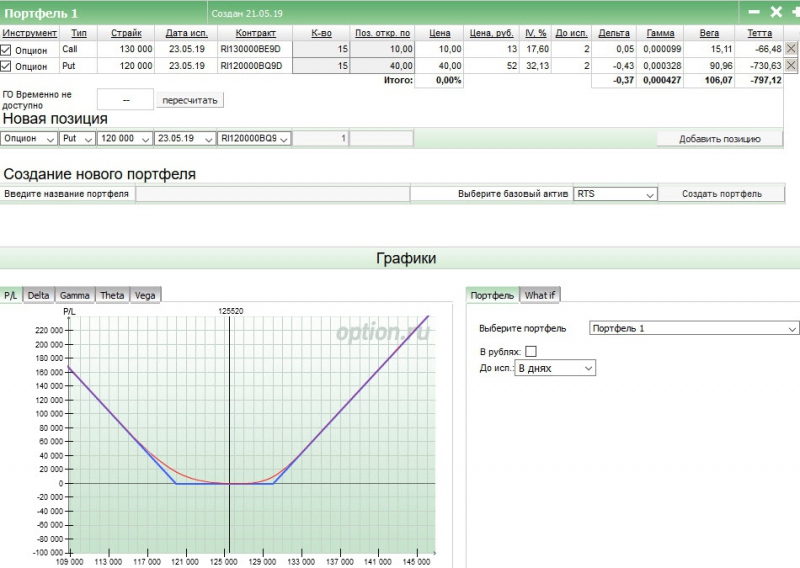
Task: Uncheck the Call option row checkbox
Action: click(x=6, y=50)
